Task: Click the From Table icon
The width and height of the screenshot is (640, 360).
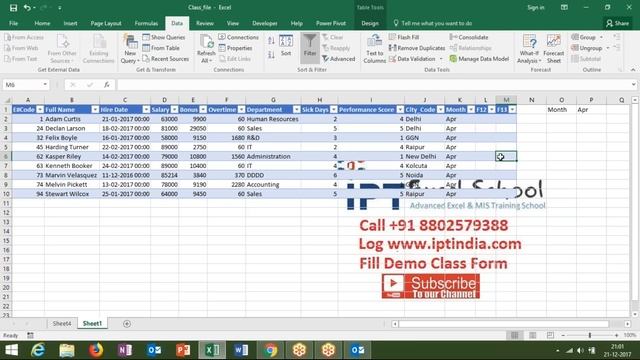Action: click(x=146, y=48)
